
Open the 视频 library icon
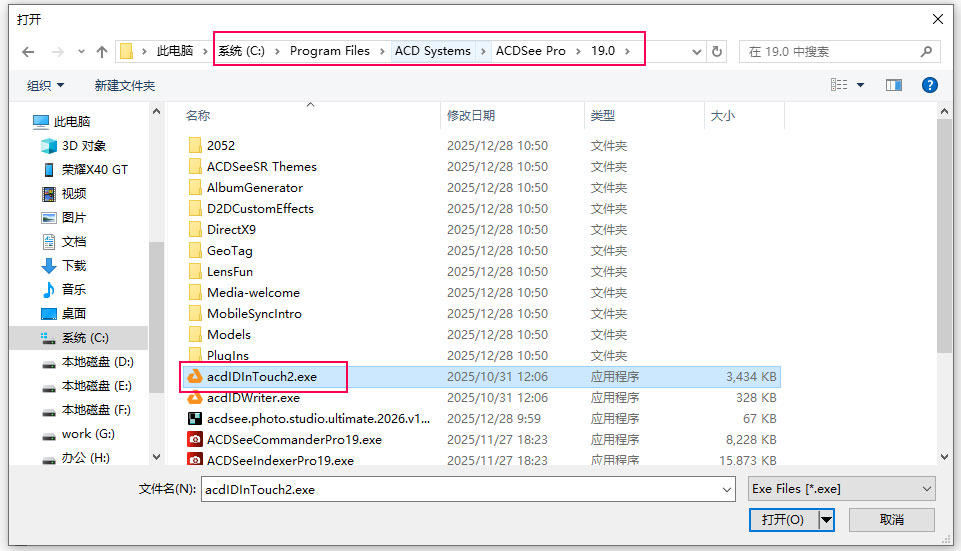[49, 194]
